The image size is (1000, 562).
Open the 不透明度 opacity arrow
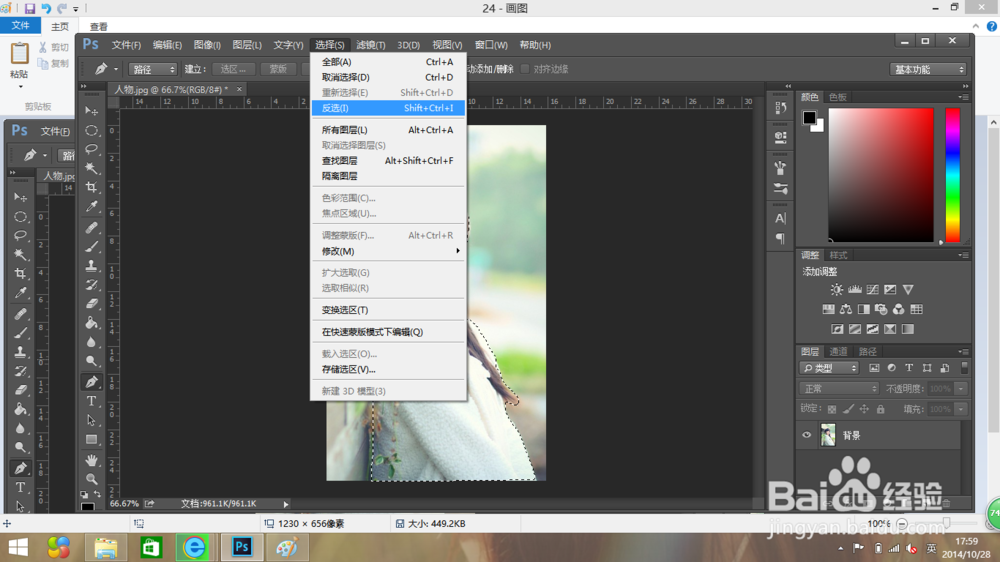click(961, 388)
